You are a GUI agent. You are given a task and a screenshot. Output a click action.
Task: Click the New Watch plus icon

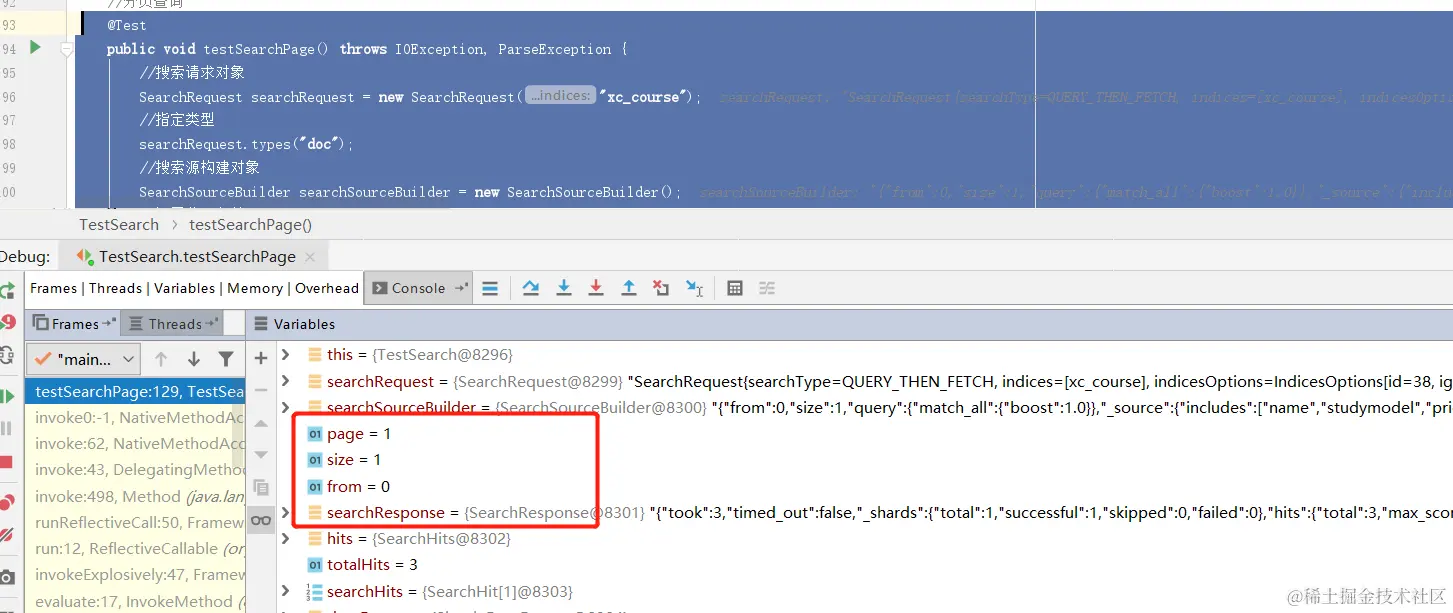coord(261,358)
